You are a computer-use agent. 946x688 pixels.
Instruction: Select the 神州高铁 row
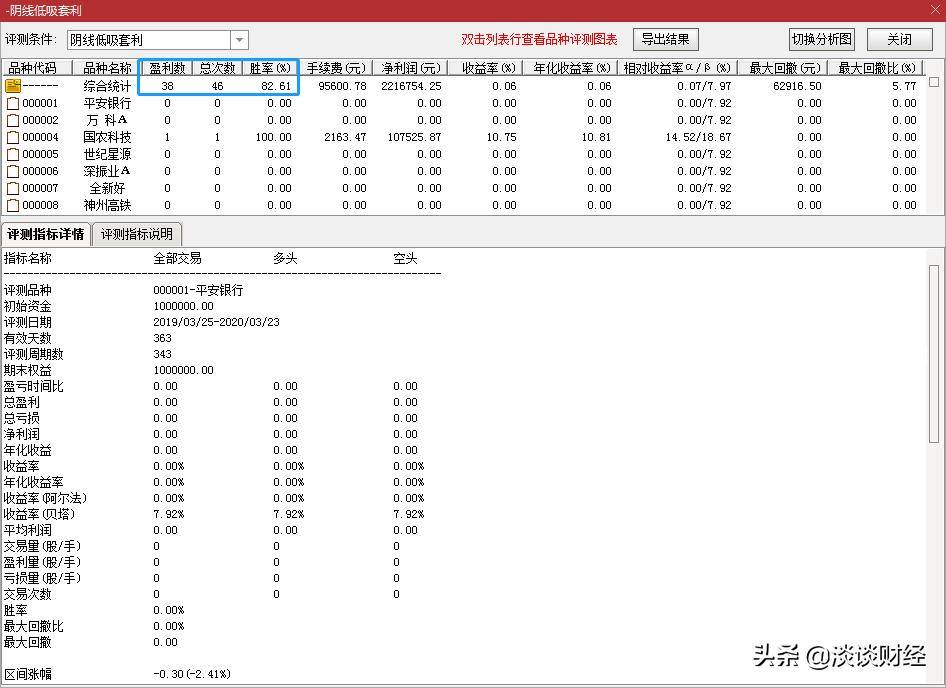(463, 205)
